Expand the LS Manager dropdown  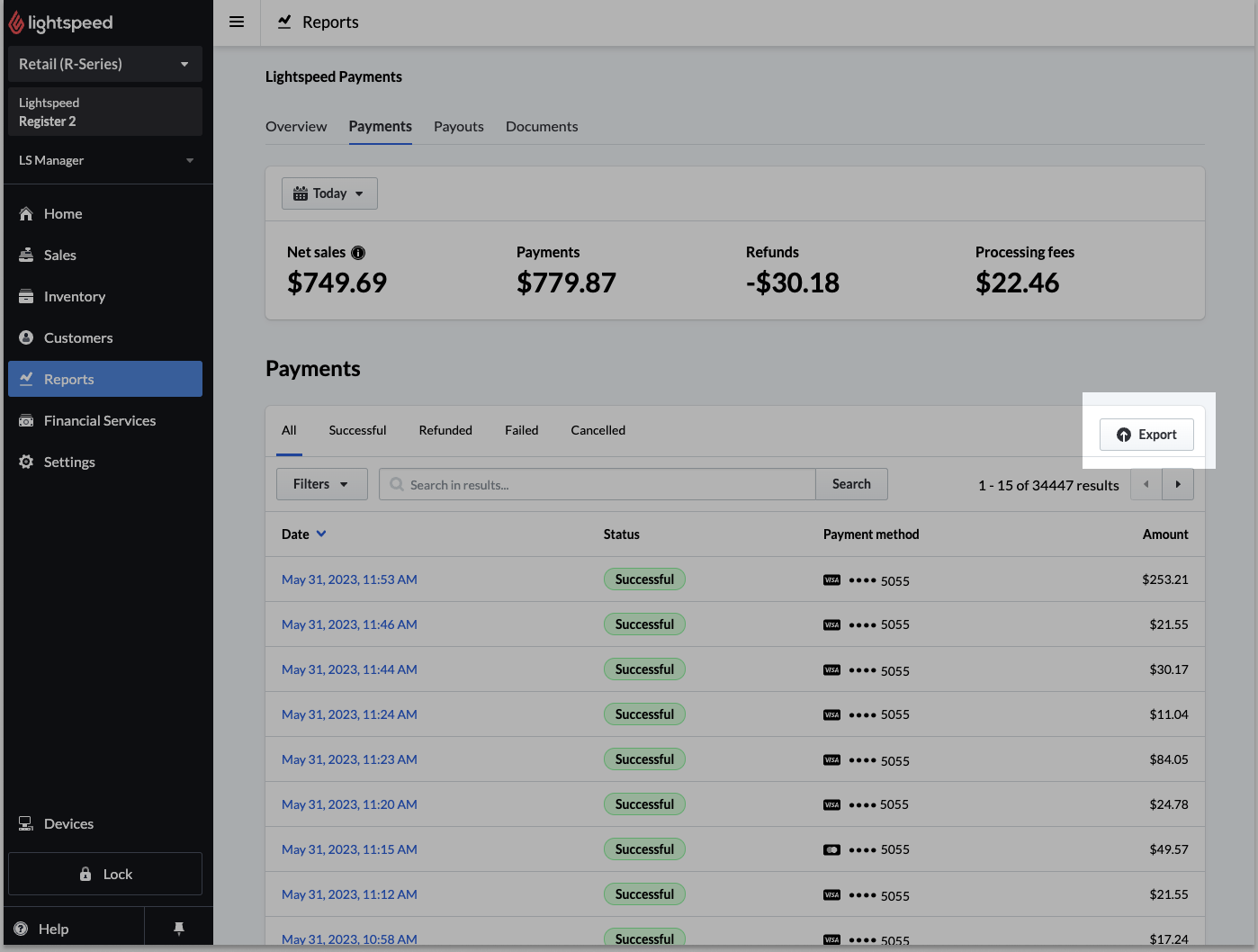105,160
